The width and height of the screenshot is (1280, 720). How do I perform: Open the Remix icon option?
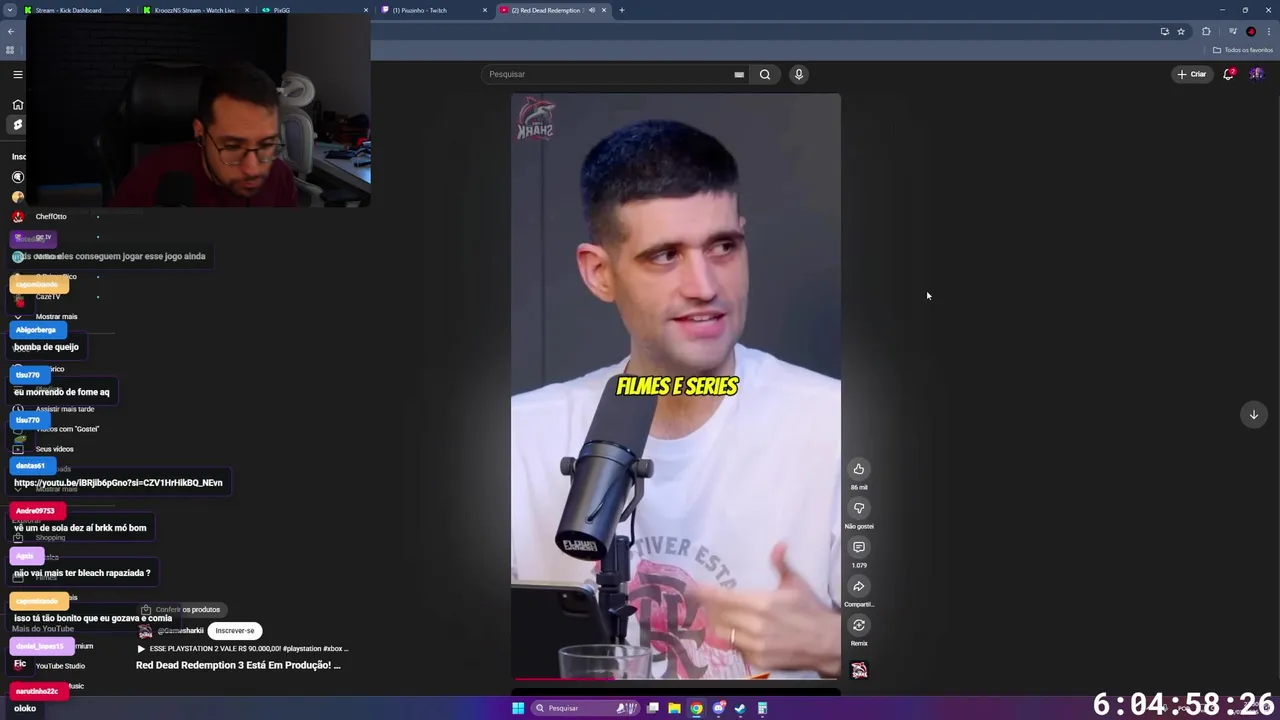click(858, 625)
